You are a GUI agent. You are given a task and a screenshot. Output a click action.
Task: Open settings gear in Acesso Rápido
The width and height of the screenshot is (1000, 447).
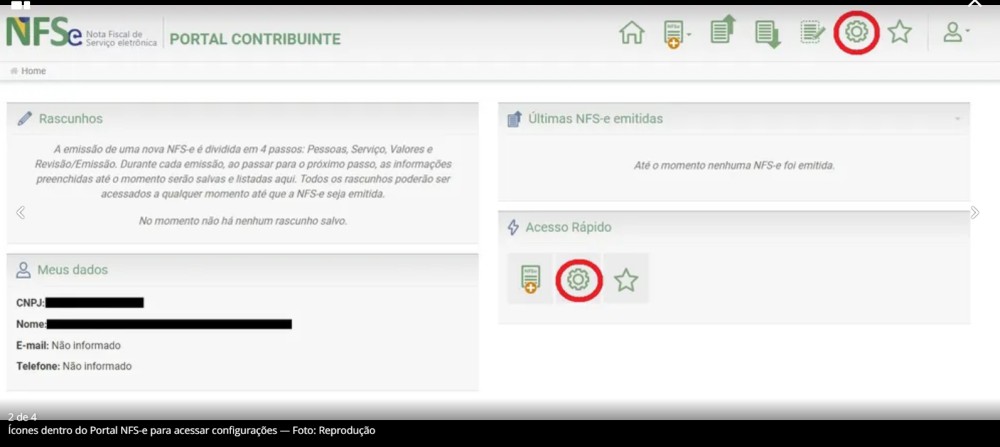pos(578,279)
